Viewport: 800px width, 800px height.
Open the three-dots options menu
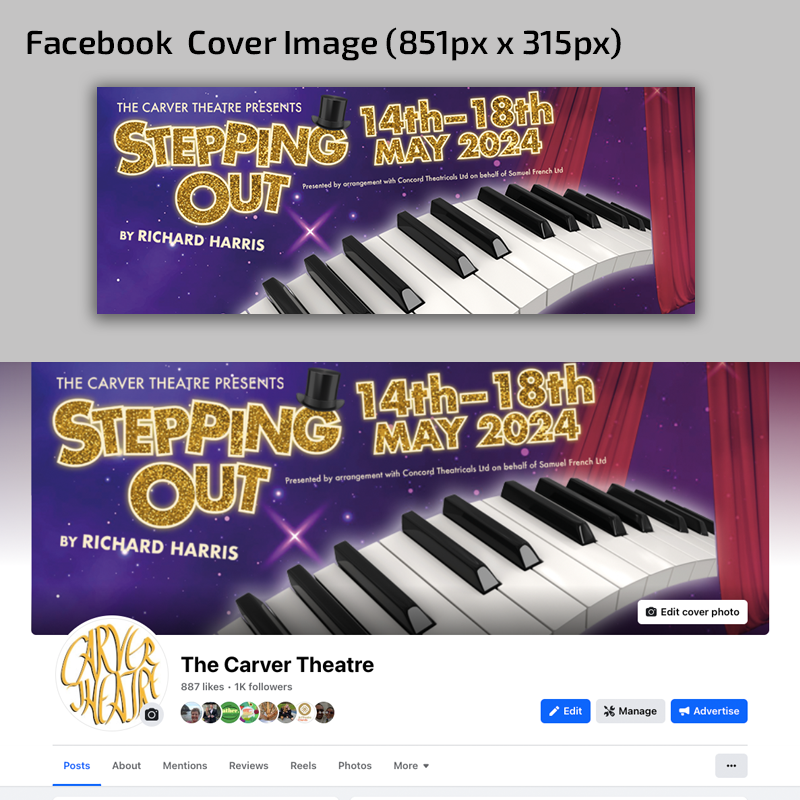click(731, 765)
